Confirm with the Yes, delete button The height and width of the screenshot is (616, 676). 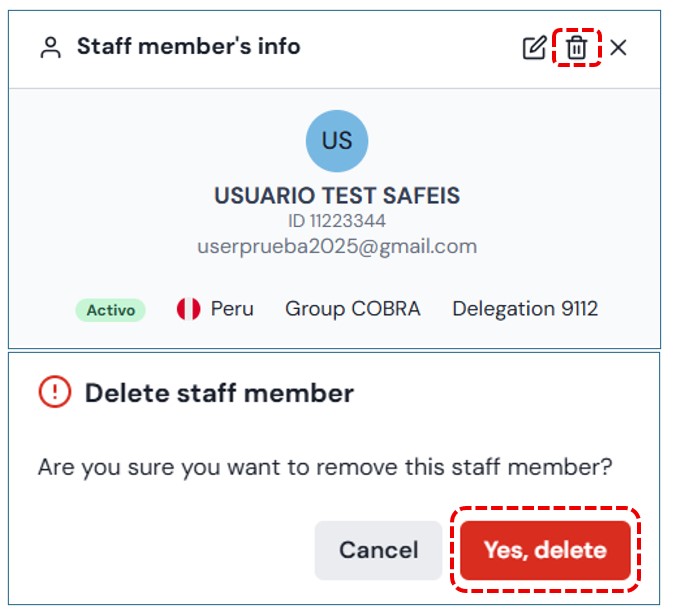pos(545,550)
